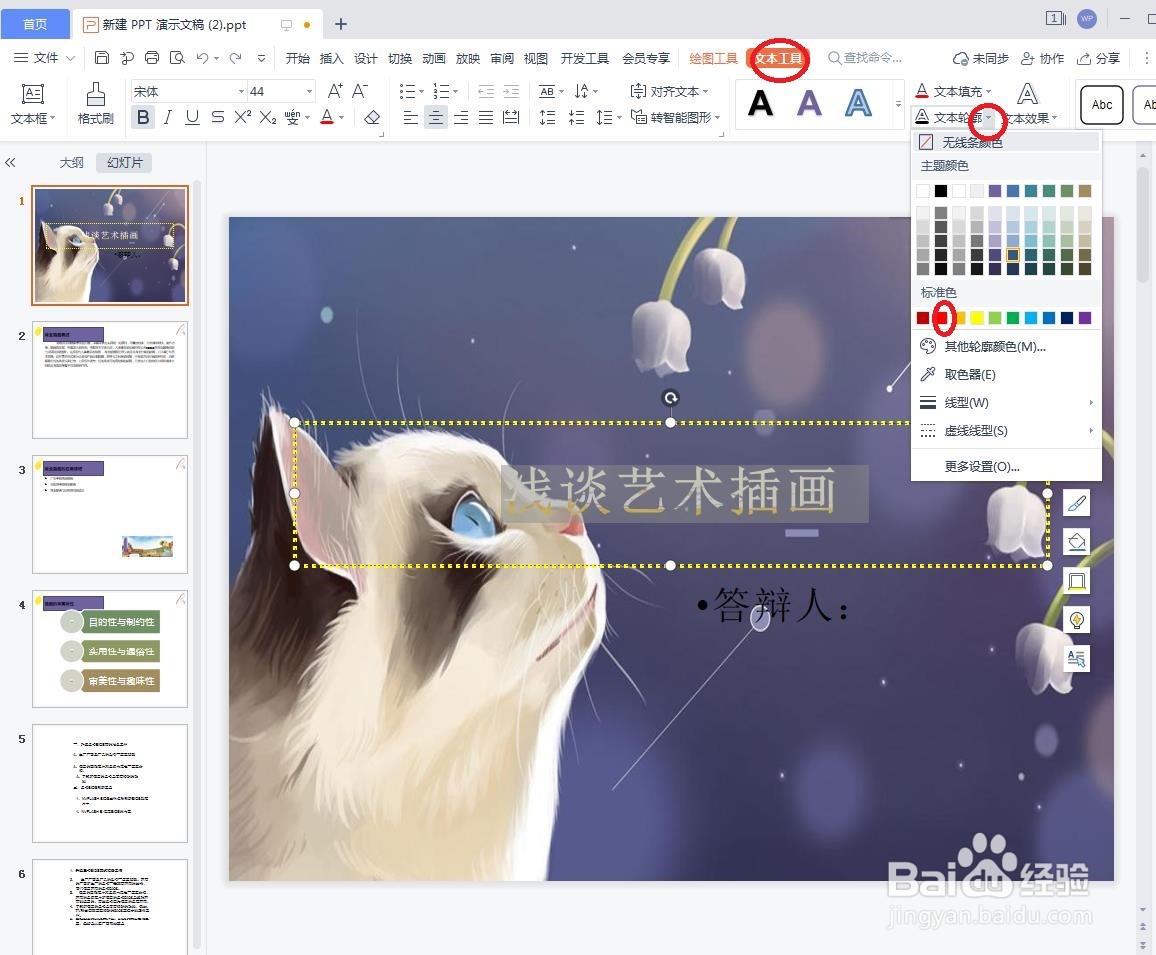The image size is (1156, 955).
Task: Toggle italic formatting
Action: [168, 117]
